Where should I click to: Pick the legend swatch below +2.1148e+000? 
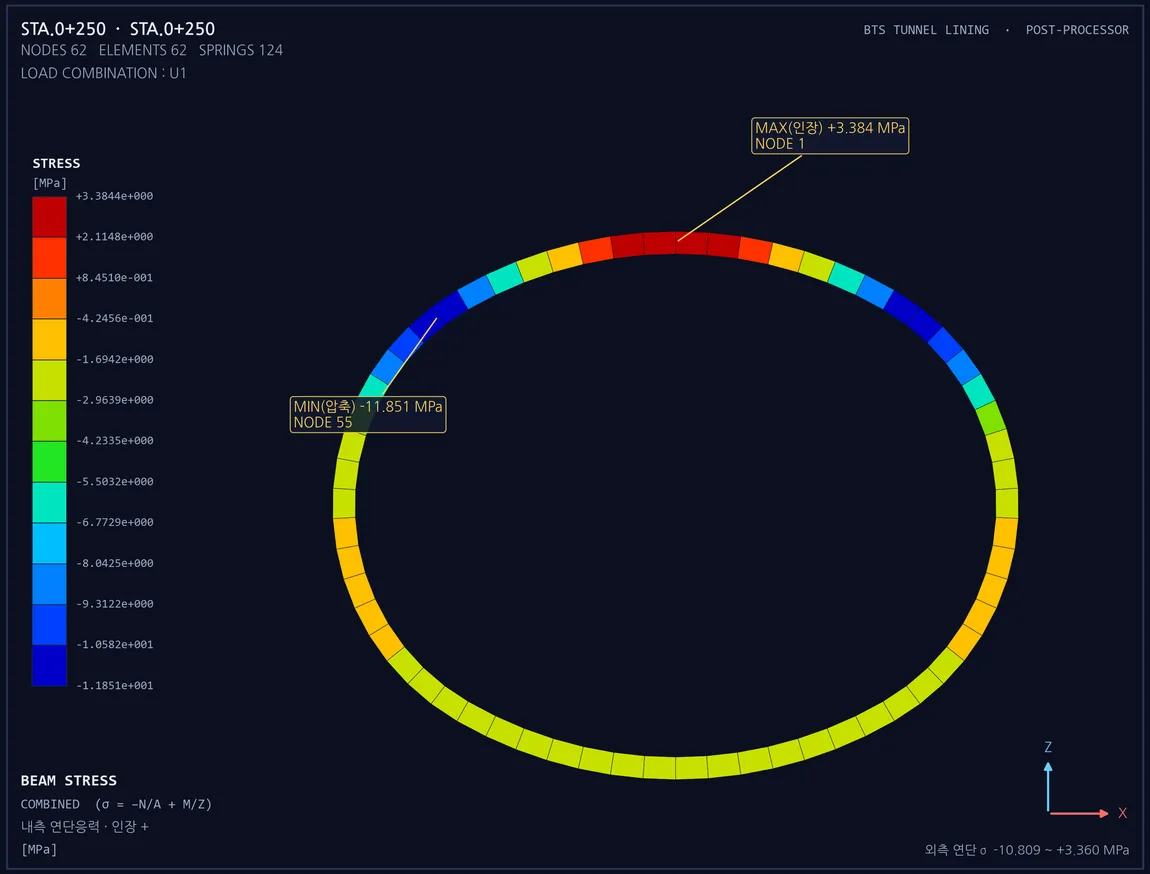click(49, 257)
